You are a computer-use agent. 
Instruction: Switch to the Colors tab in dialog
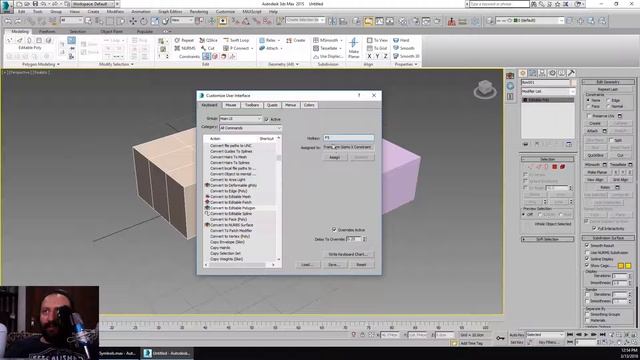pos(309,105)
